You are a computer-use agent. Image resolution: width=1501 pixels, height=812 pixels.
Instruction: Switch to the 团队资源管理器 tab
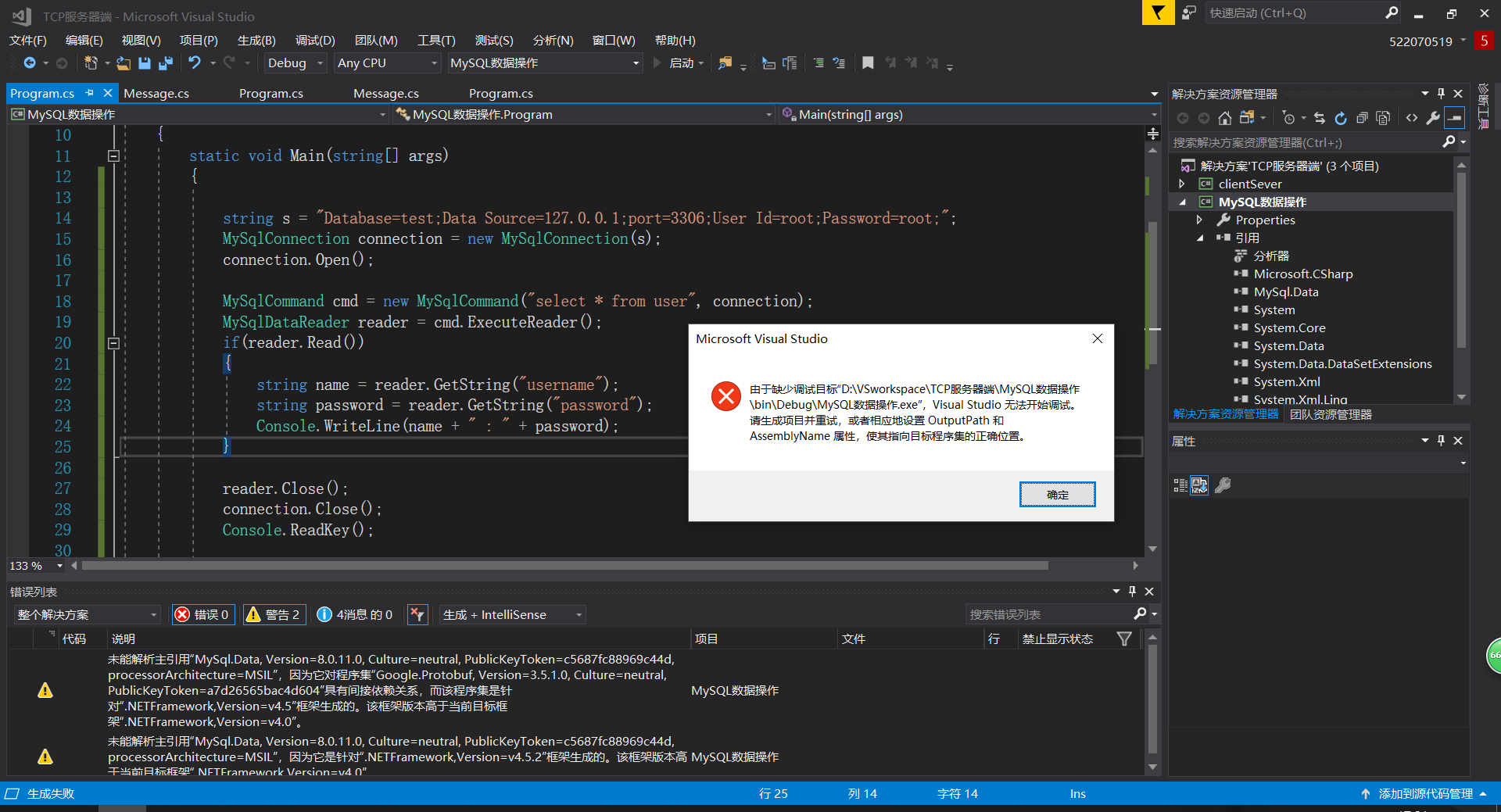[1331, 415]
